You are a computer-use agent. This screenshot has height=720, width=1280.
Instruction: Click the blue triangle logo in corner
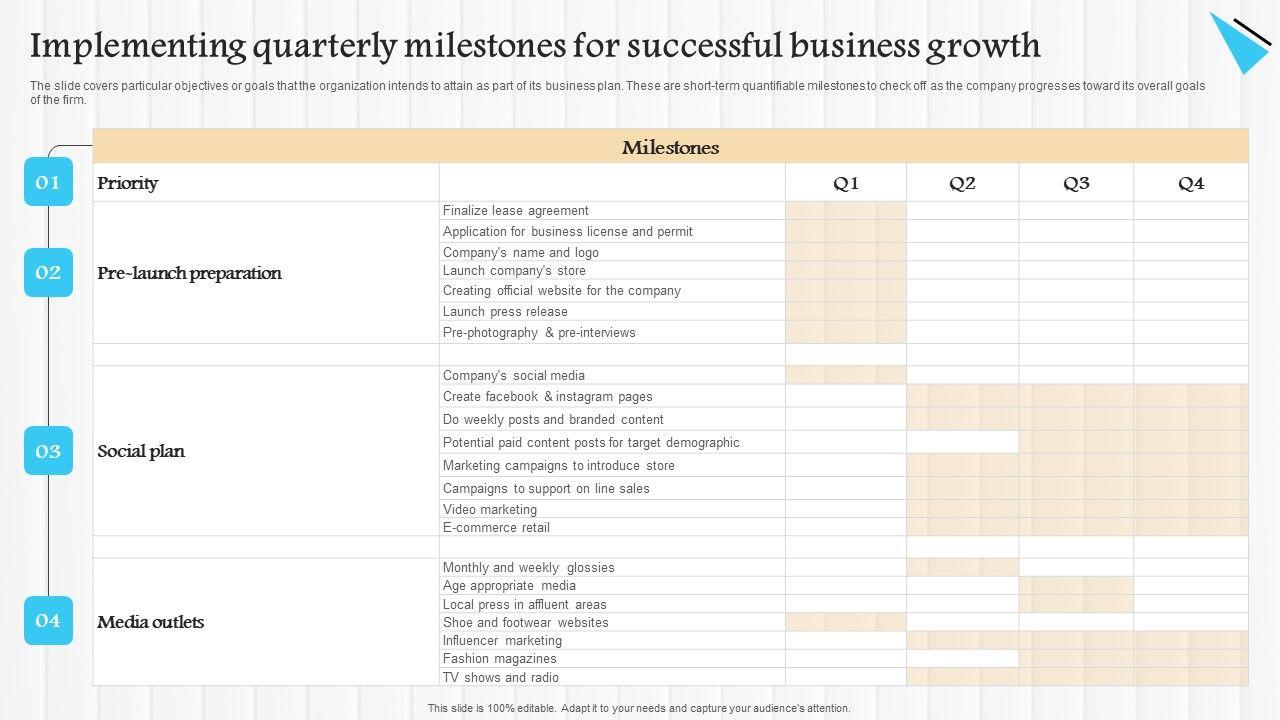[x=1239, y=42]
